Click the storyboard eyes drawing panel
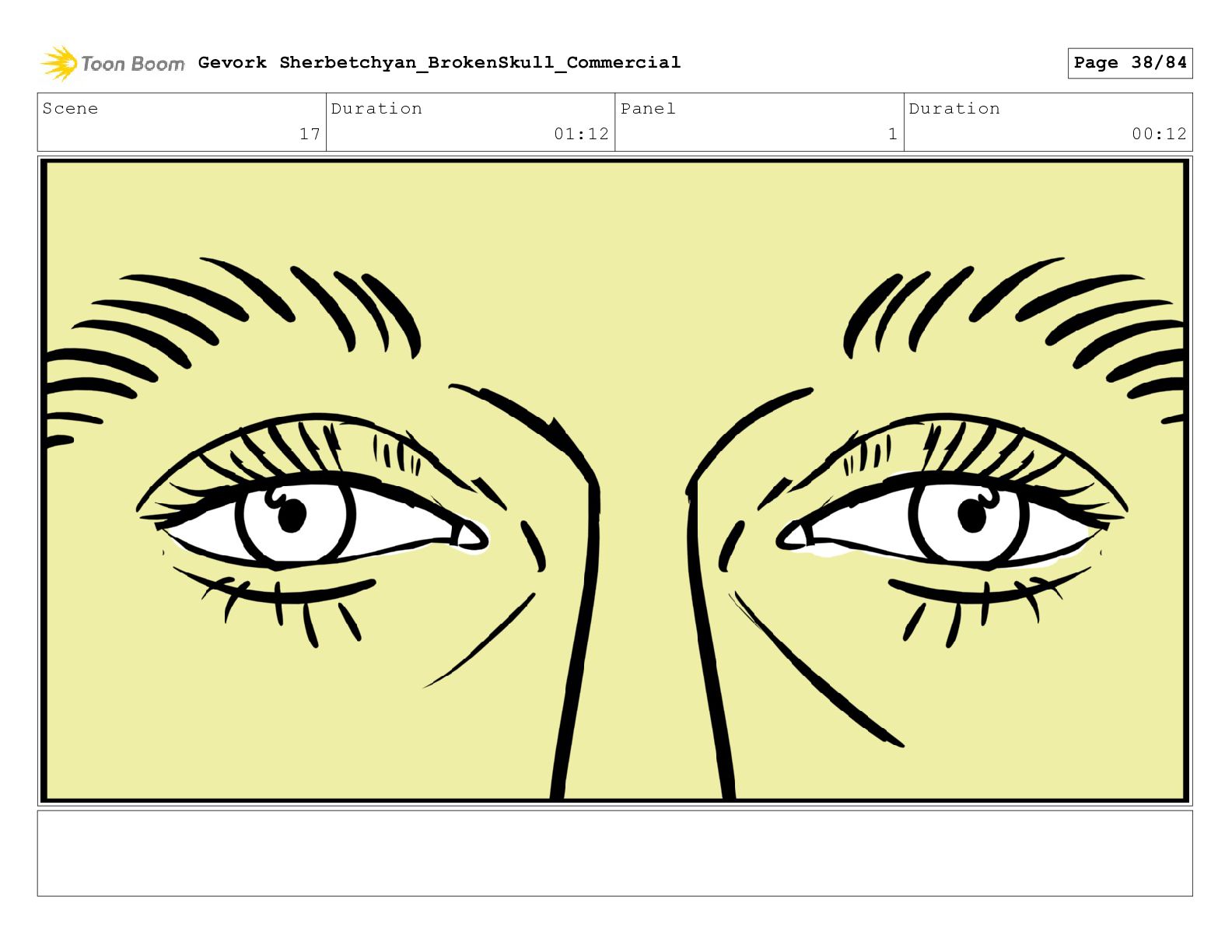This screenshot has height=952, width=1232. point(614,480)
